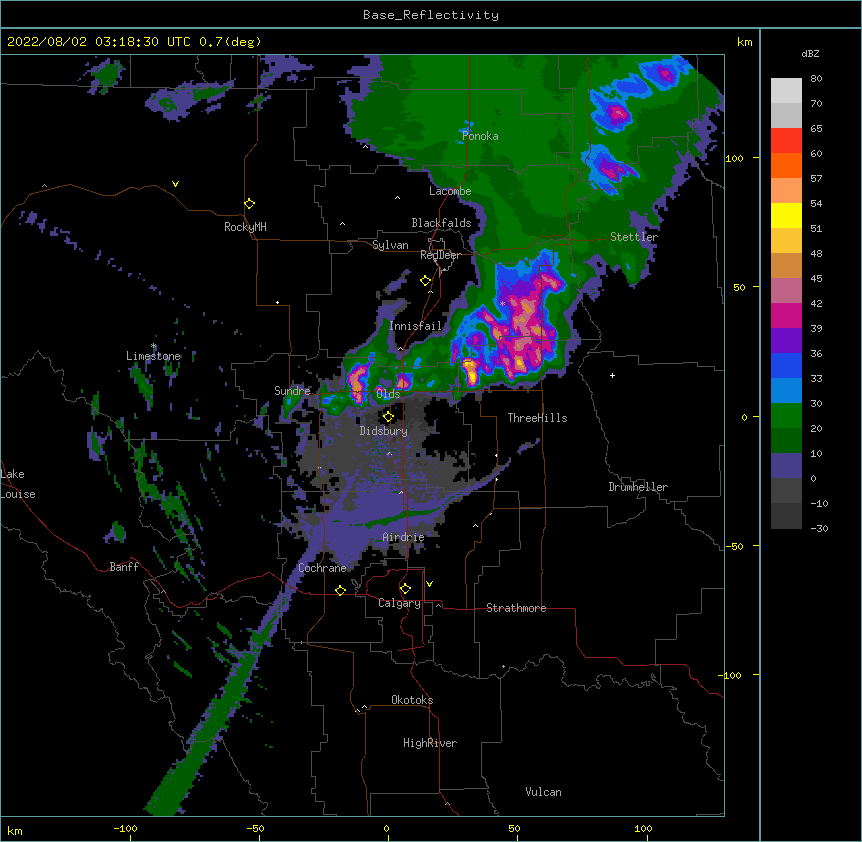Screen dimensions: 862x842
Task: Click the 100 tick on bottom axis
Action: point(643,828)
